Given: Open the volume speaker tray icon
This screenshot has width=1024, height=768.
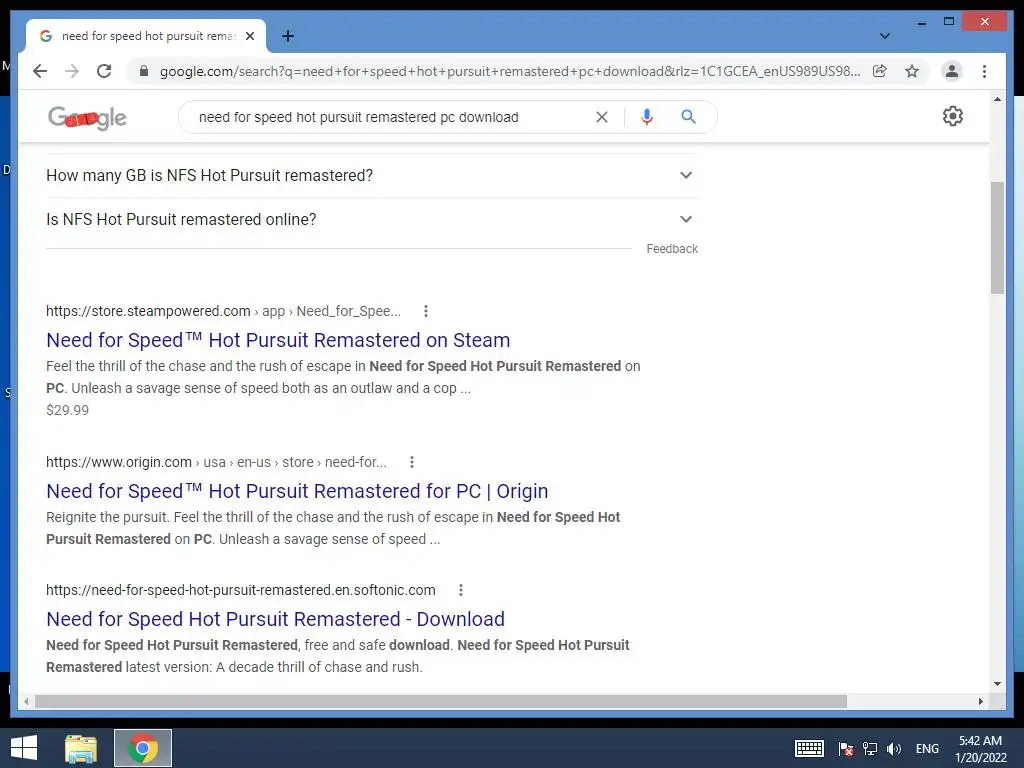Looking at the screenshot, I should [893, 749].
